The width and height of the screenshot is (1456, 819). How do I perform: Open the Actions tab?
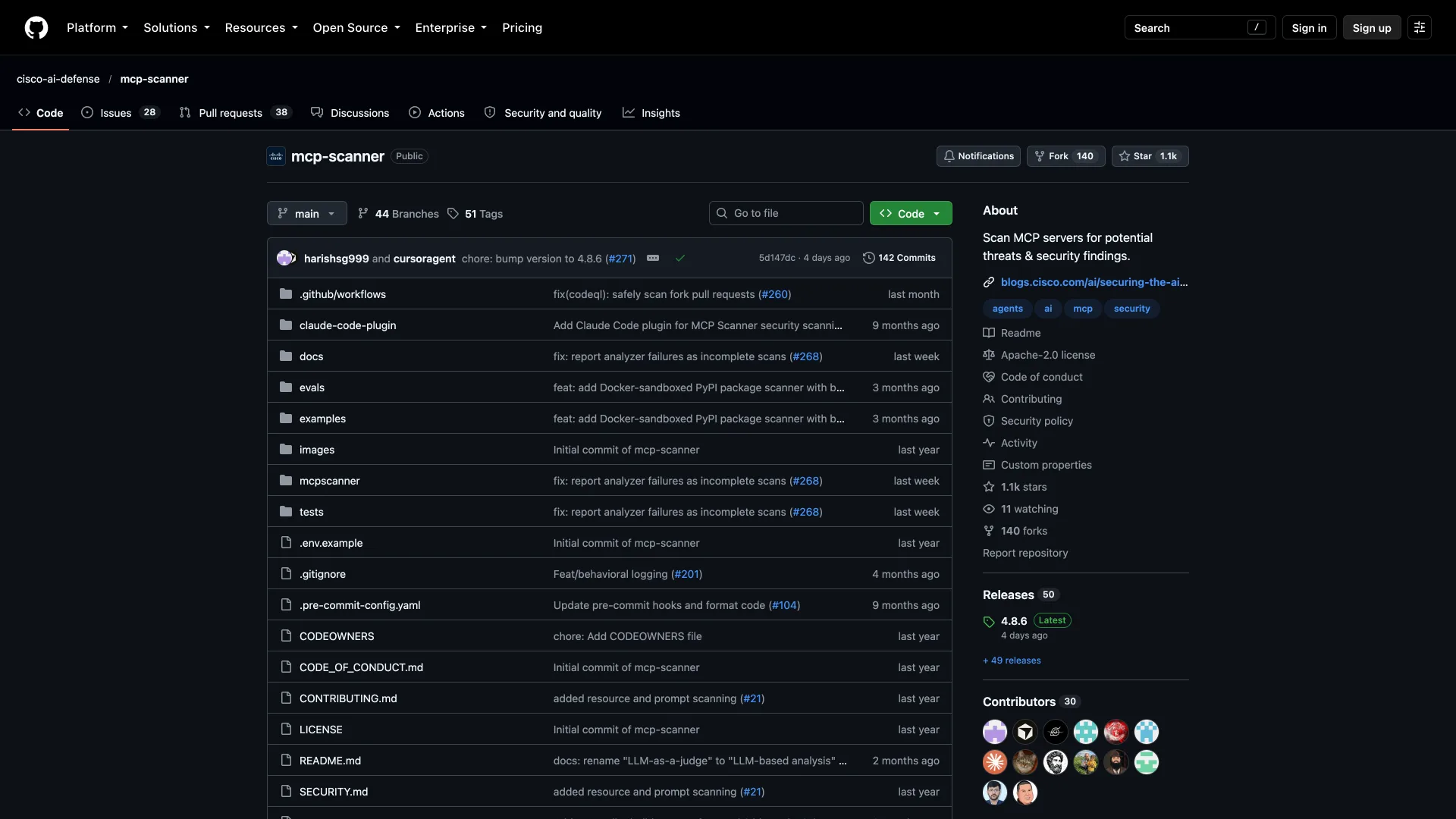(437, 112)
